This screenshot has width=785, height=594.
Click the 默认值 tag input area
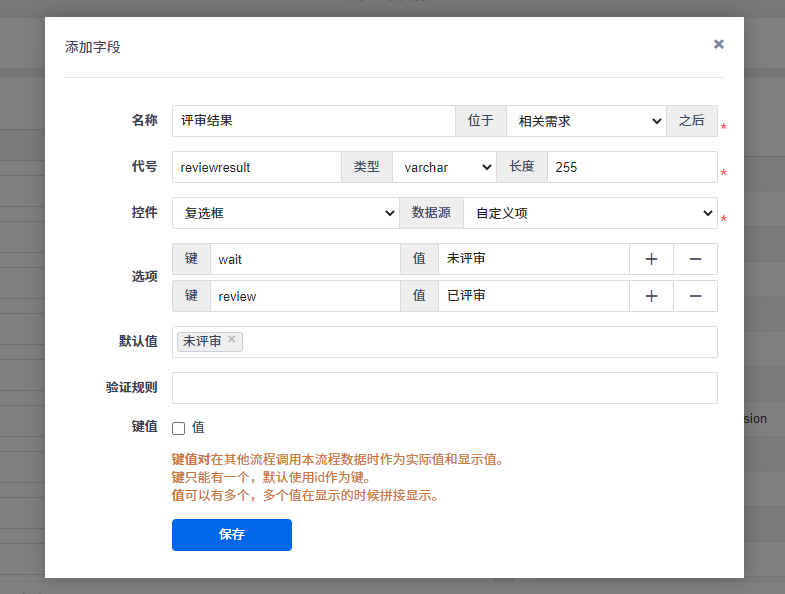(x=480, y=342)
